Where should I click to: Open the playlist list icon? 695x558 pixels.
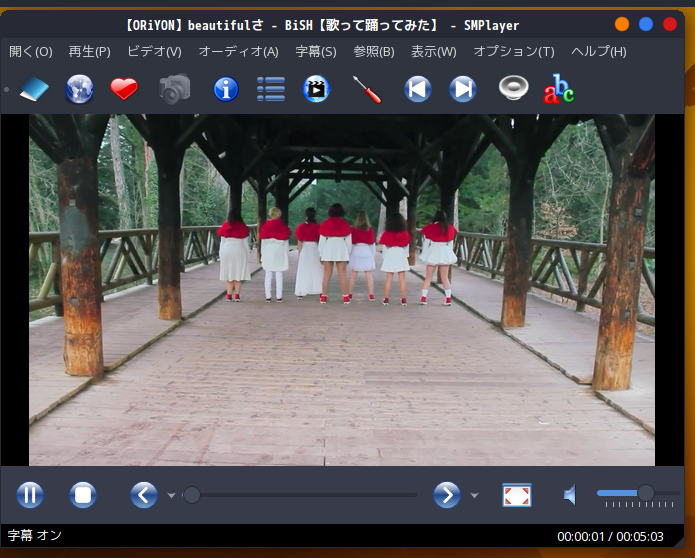pyautogui.click(x=271, y=89)
